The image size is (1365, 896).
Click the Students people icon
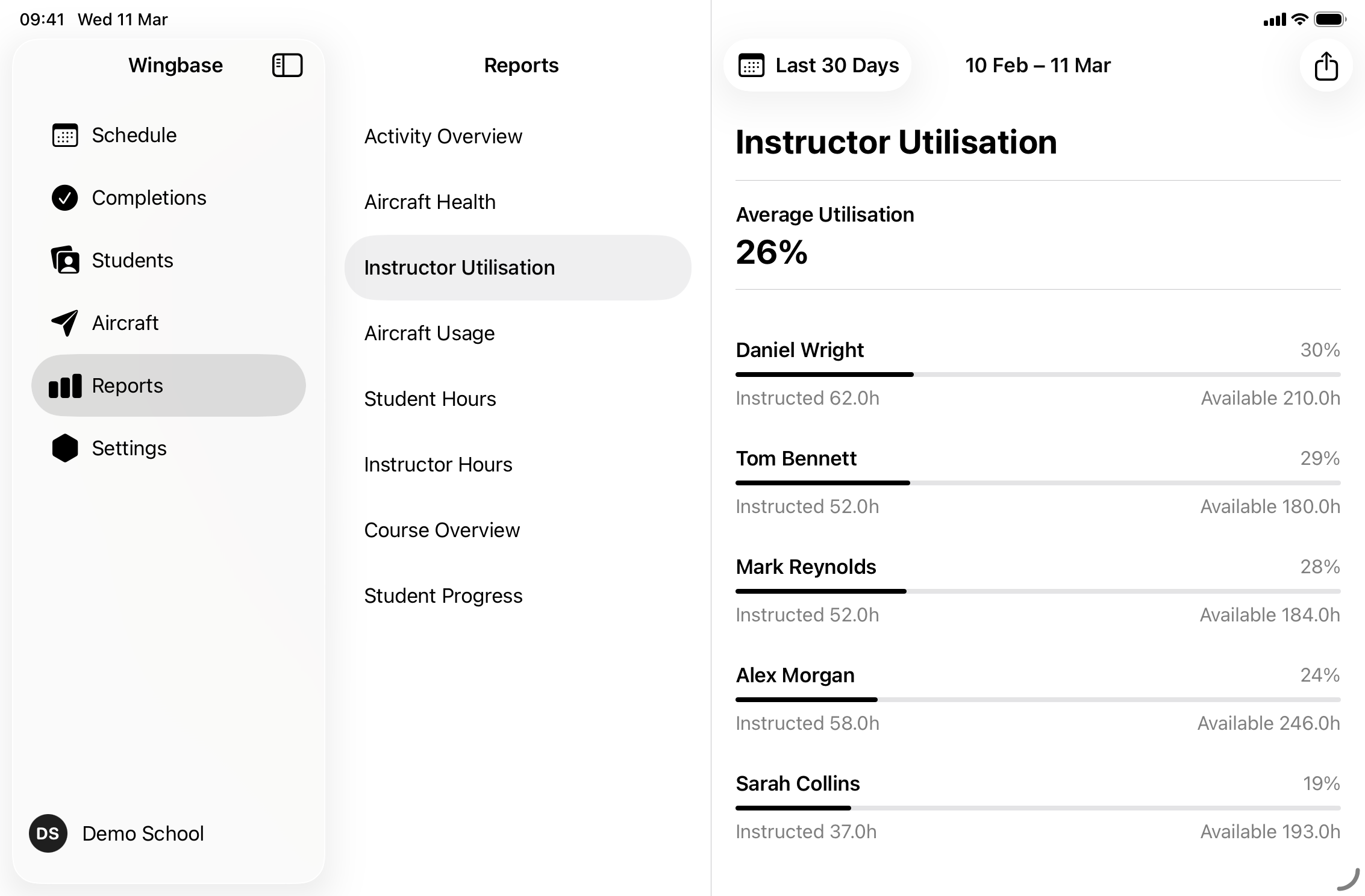(65, 260)
